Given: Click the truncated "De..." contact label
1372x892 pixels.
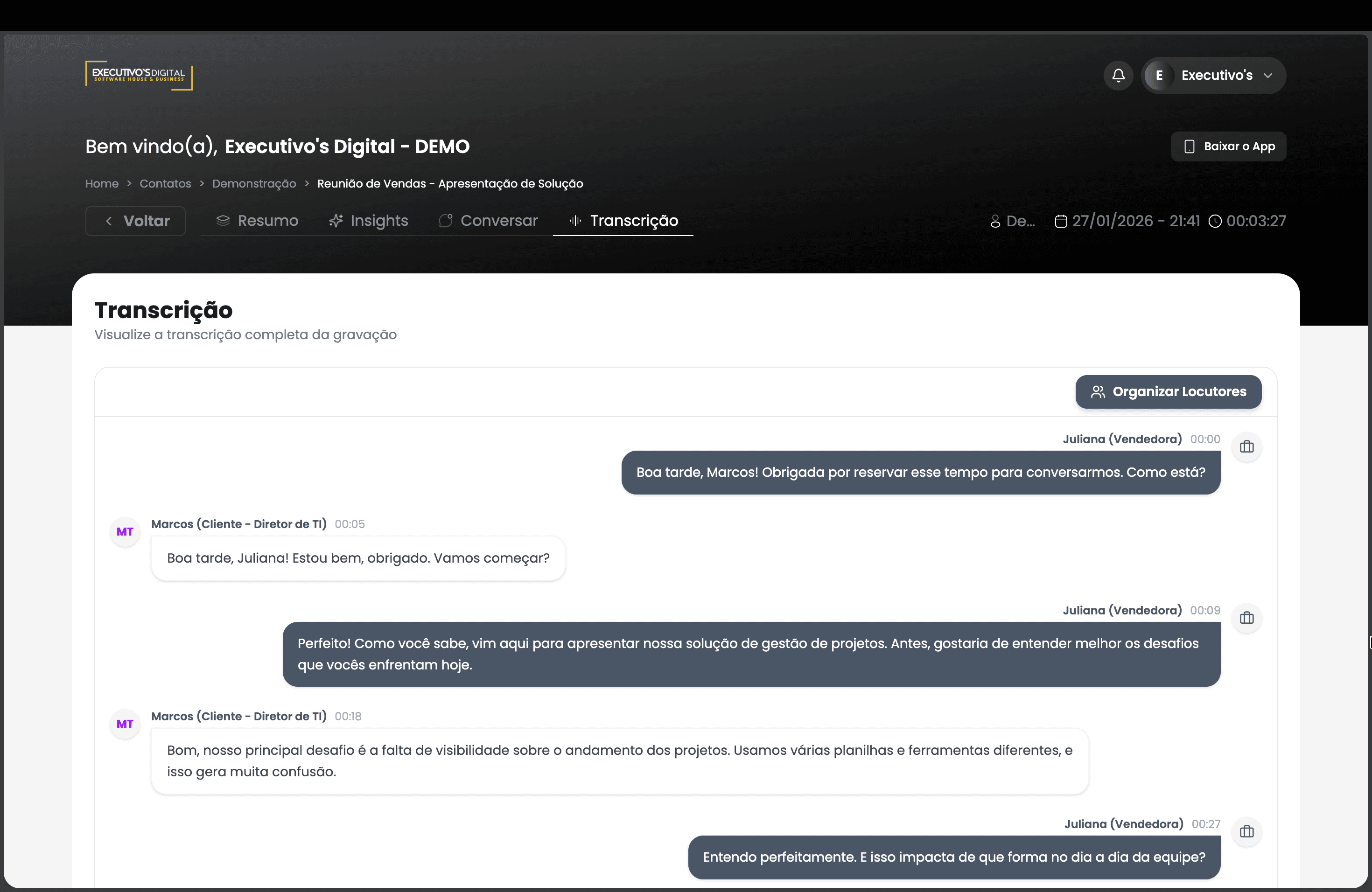Looking at the screenshot, I should coord(1014,221).
